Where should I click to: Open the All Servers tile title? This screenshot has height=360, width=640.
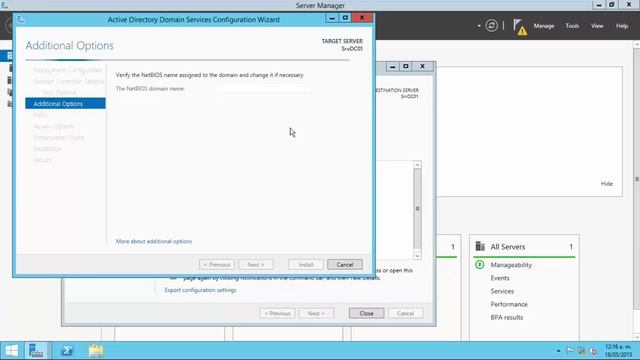508,247
